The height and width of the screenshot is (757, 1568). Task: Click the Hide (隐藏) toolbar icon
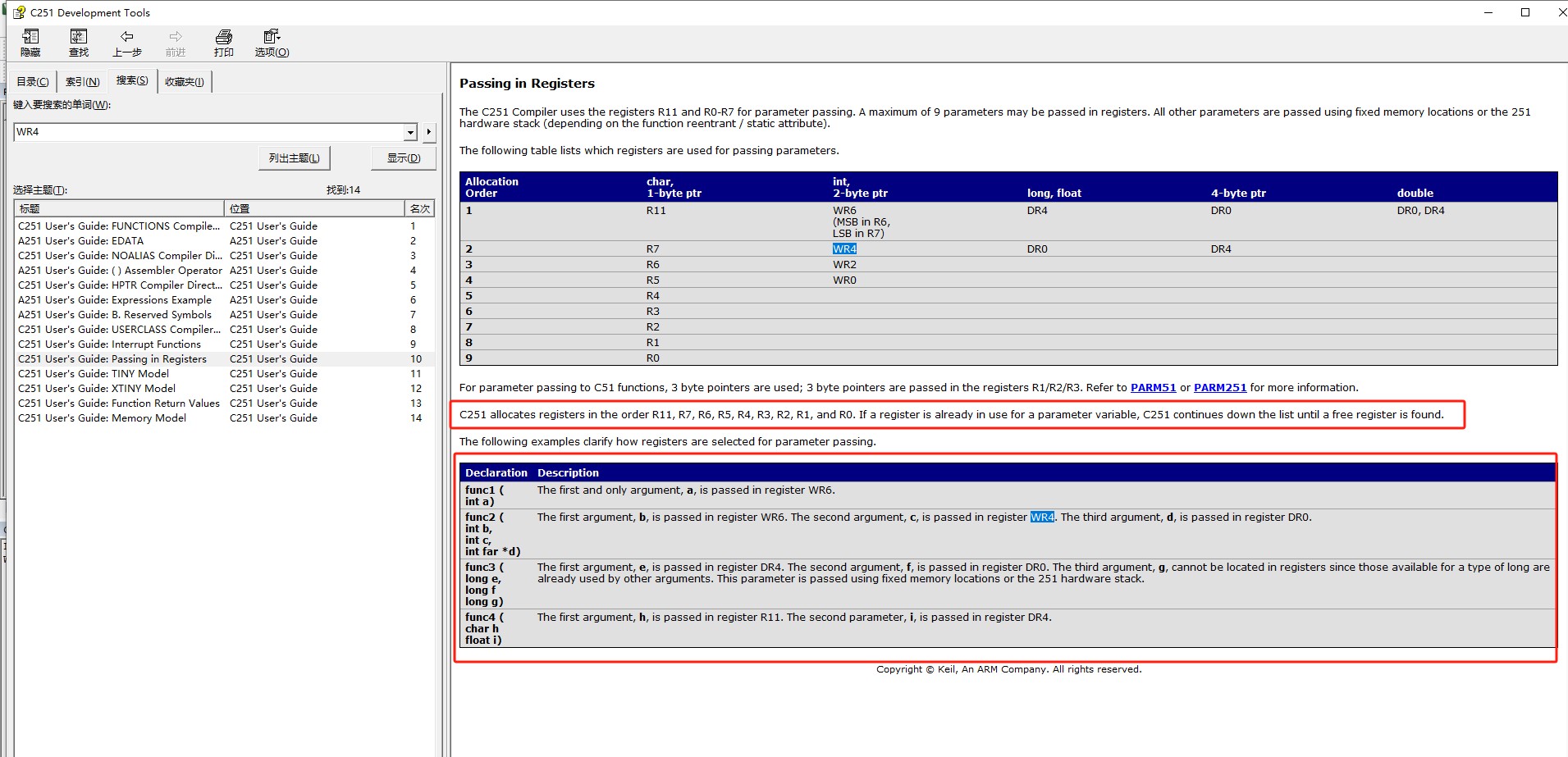(x=30, y=43)
